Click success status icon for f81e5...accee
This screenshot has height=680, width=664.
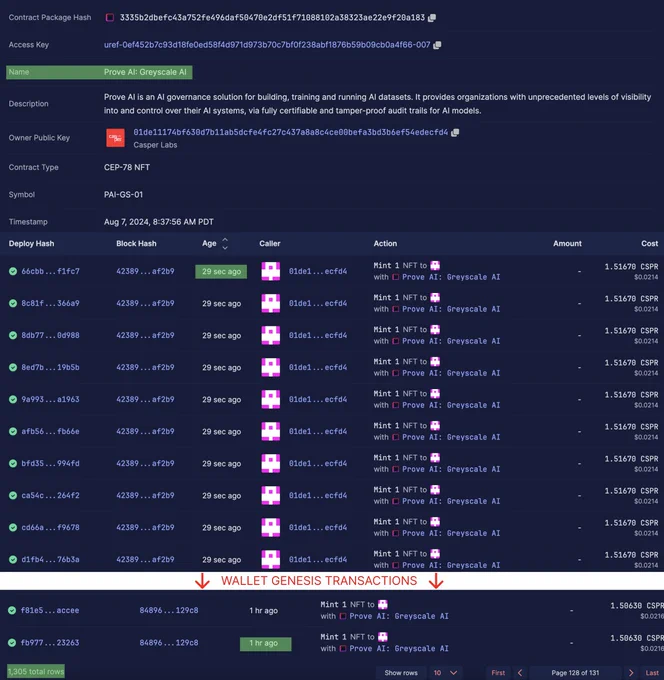pos(12,610)
